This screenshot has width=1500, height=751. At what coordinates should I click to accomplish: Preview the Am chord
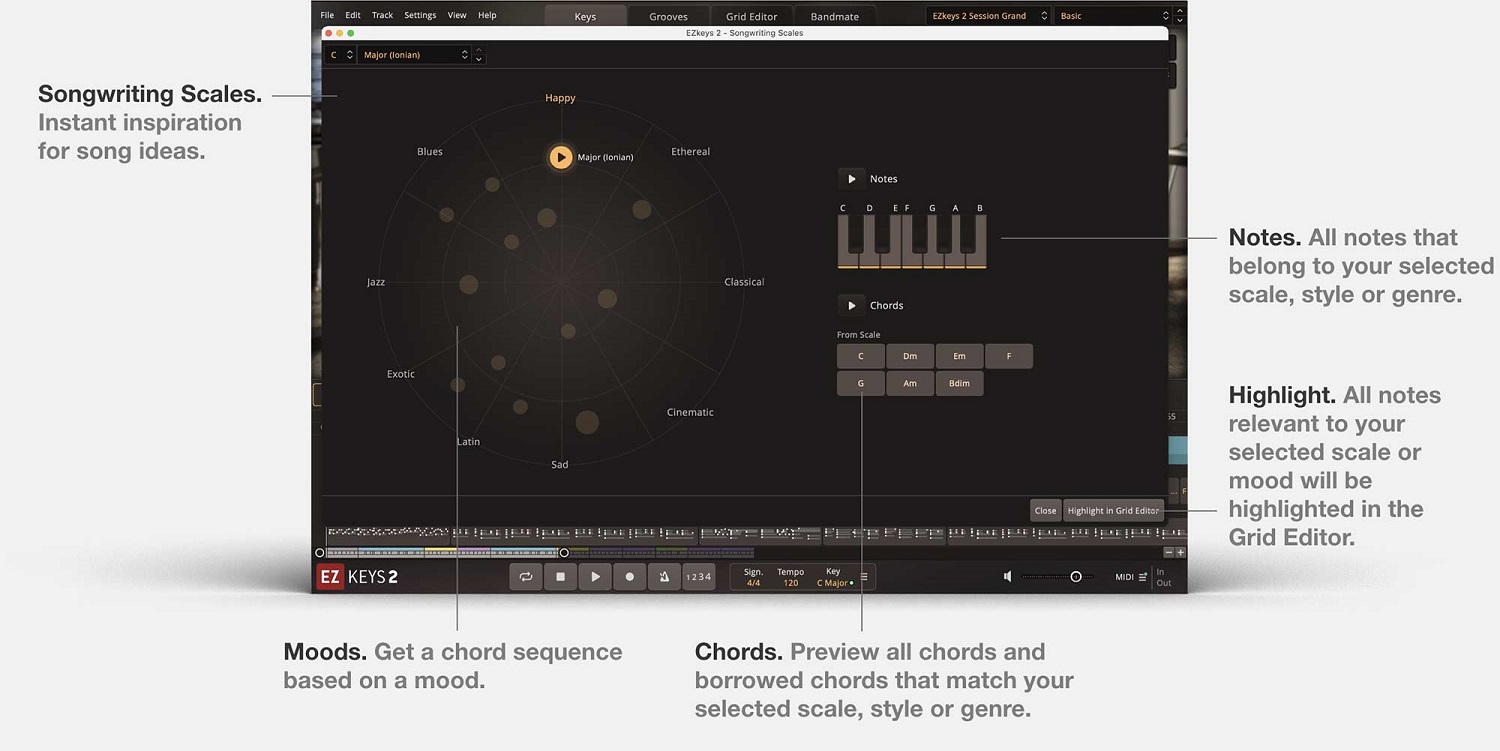[x=910, y=383]
